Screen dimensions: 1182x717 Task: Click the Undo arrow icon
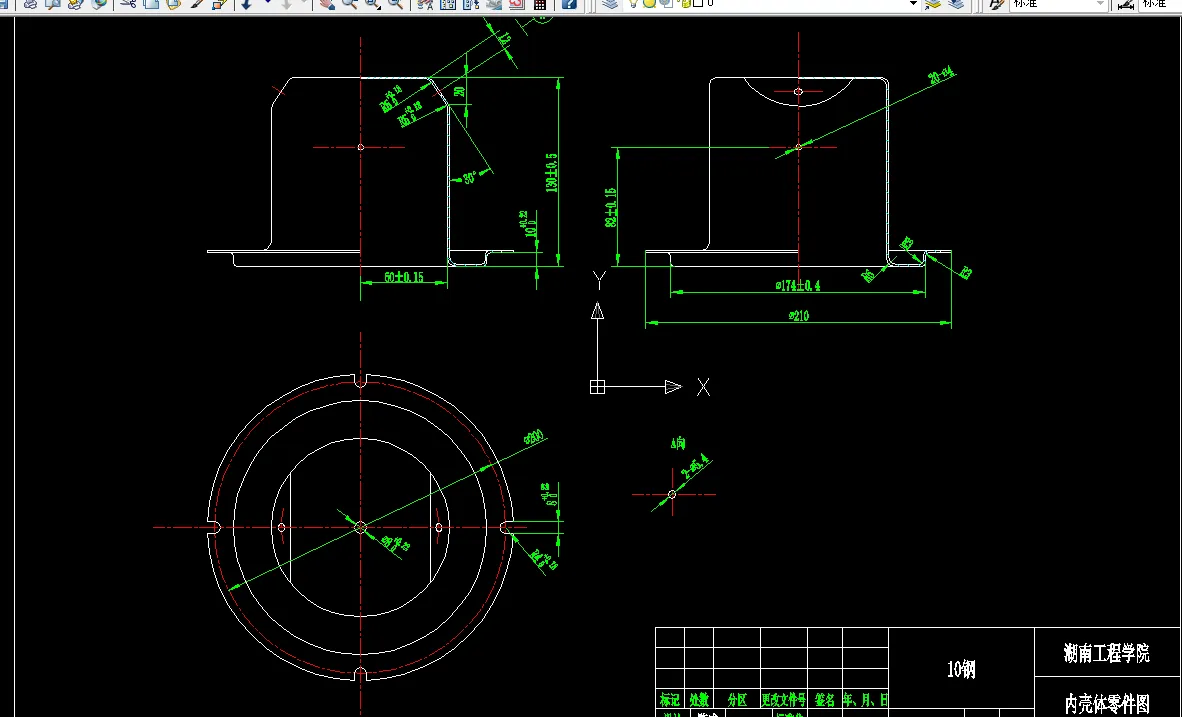[x=247, y=4]
